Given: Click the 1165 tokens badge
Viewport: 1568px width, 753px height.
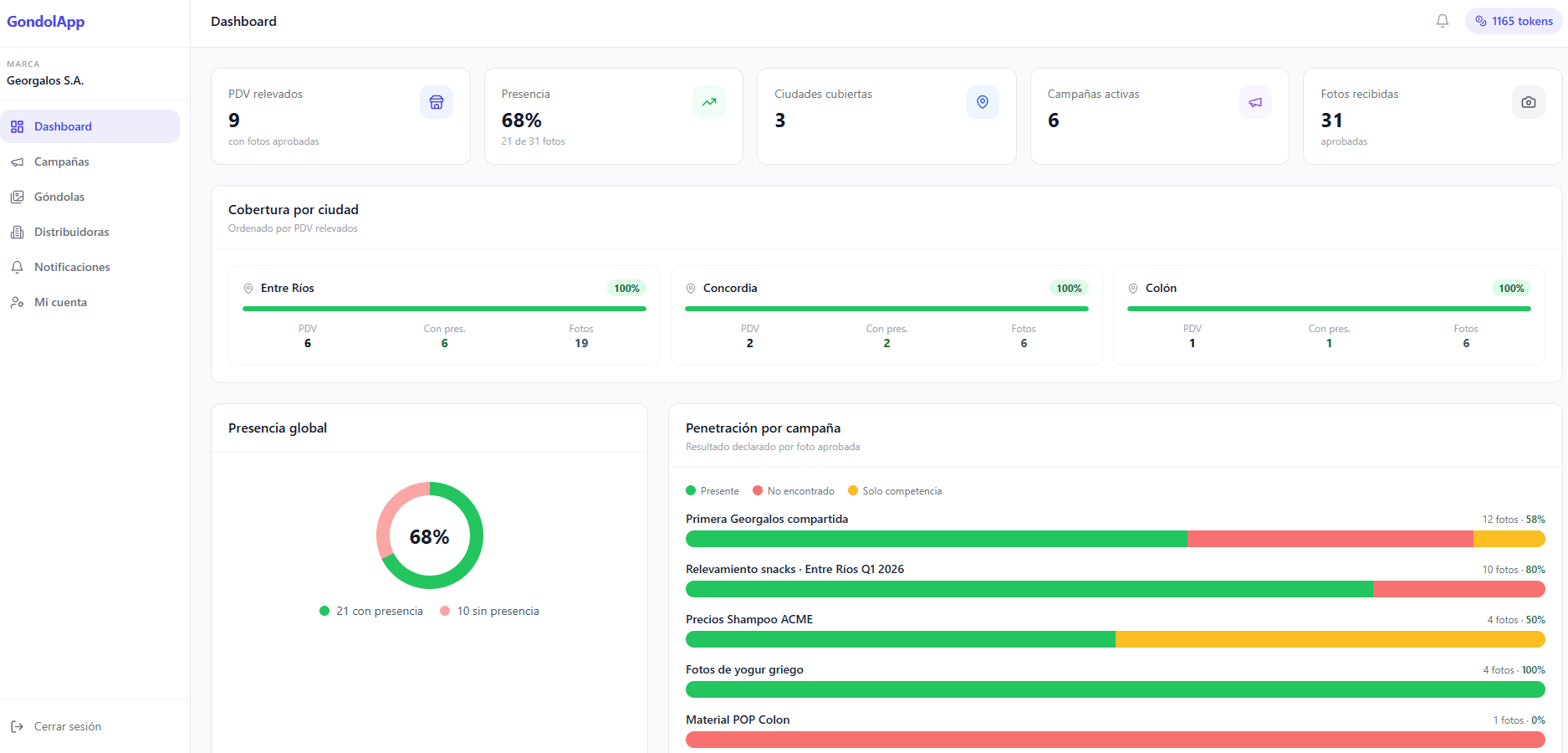Looking at the screenshot, I should click(x=1514, y=21).
